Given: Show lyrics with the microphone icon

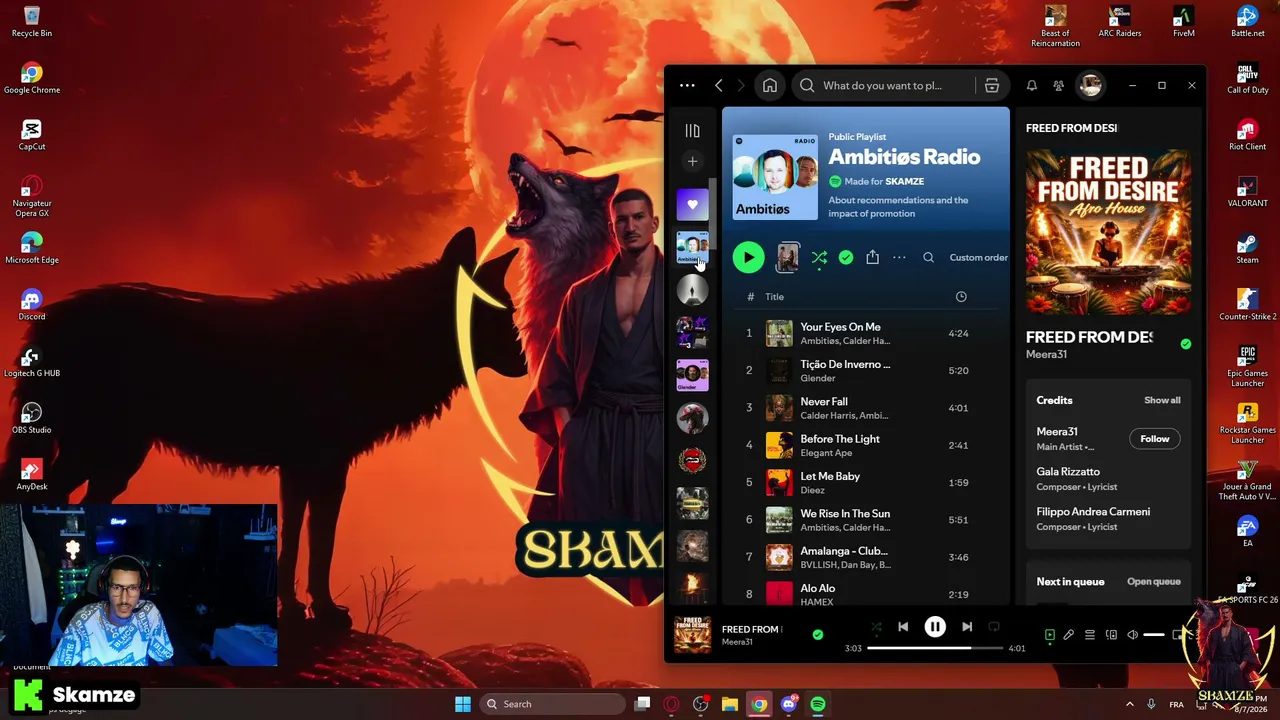Looking at the screenshot, I should pos(1069,635).
